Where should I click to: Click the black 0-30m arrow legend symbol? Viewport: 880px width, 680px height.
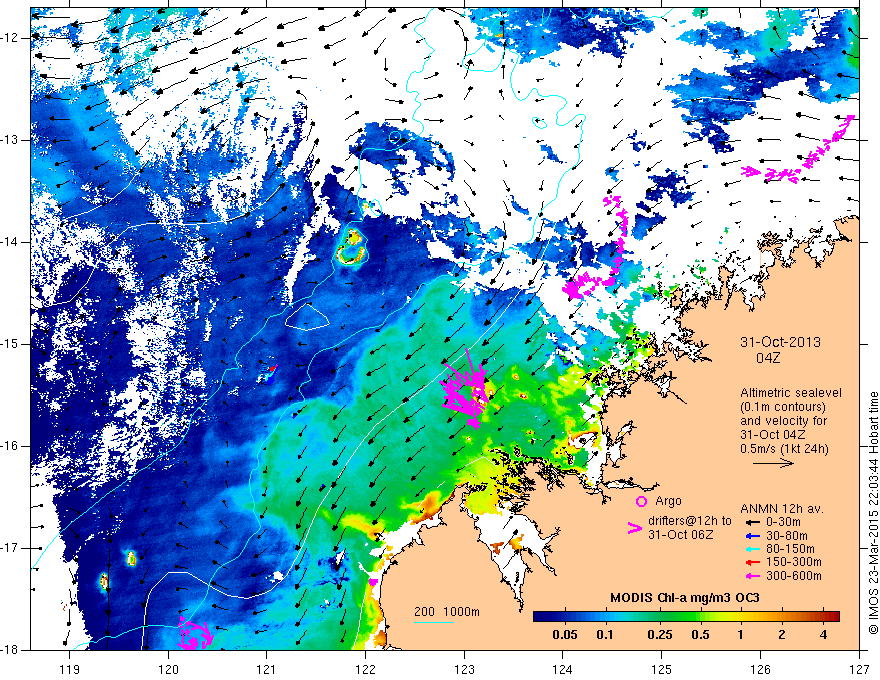pyautogui.click(x=752, y=522)
